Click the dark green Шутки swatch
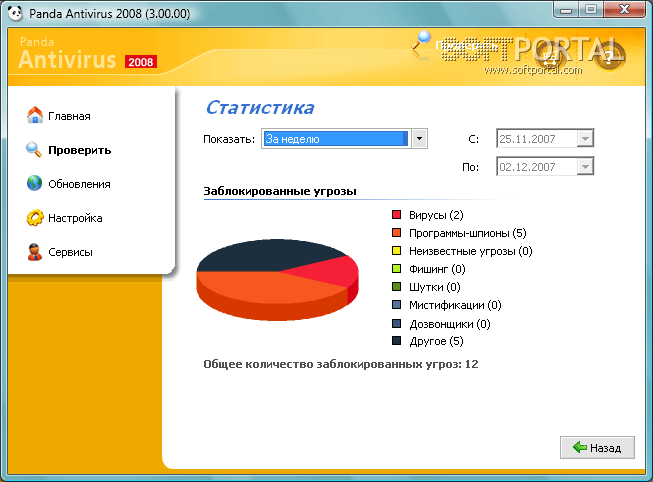This screenshot has width=653, height=482. point(396,287)
